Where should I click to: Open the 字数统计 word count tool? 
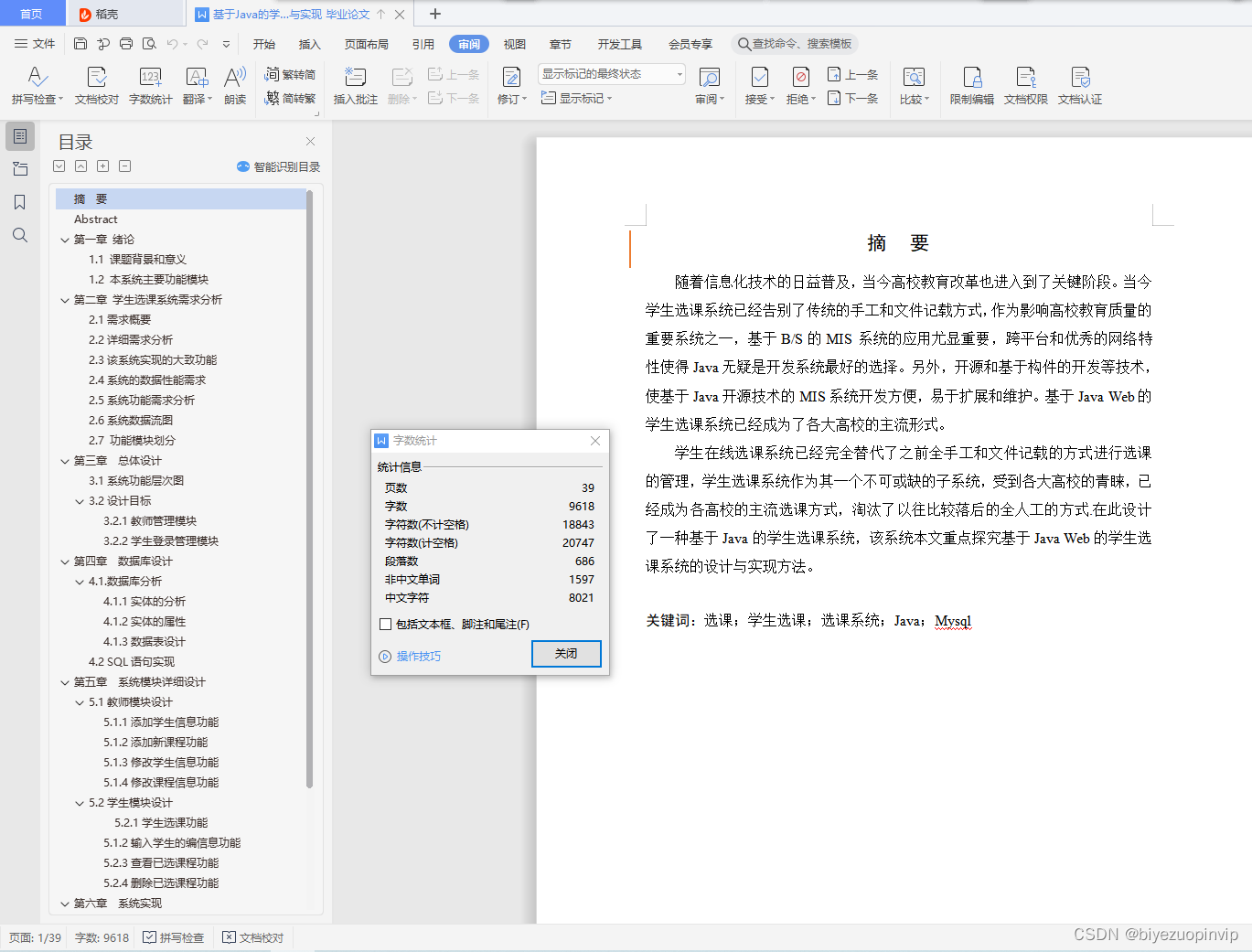tap(148, 85)
